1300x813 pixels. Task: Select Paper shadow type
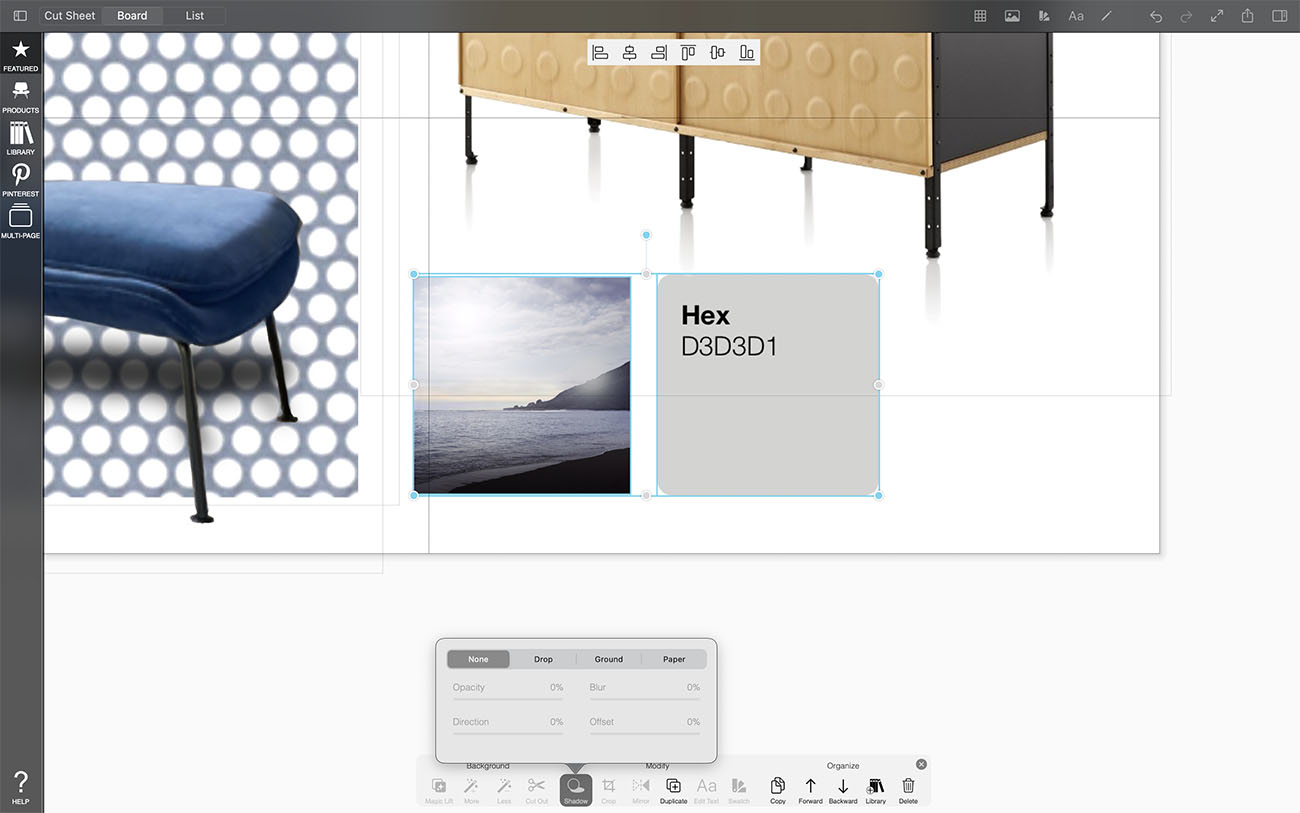click(674, 659)
